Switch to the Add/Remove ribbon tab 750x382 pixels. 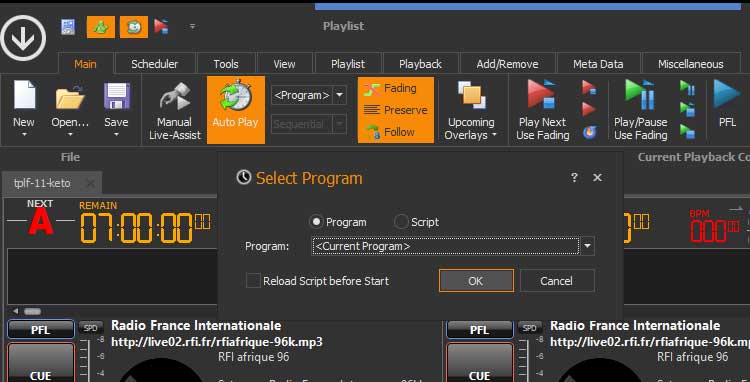507,64
